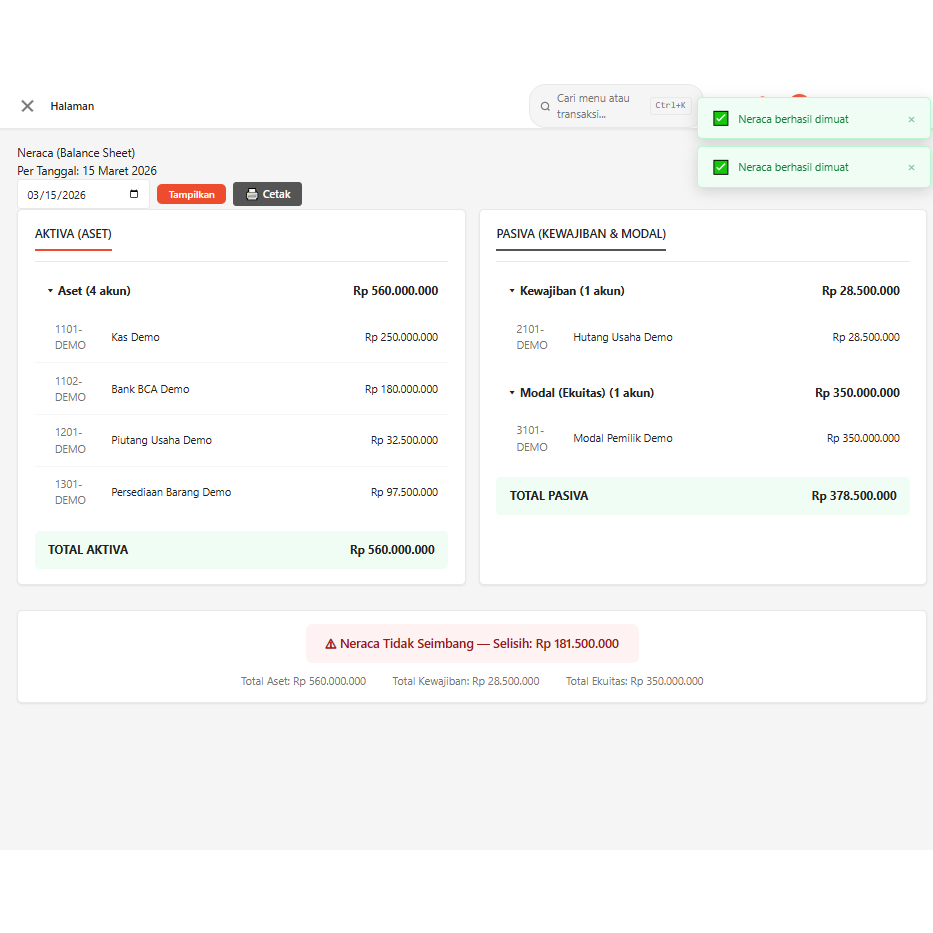Click account code 2101-DEMO
The width and height of the screenshot is (933, 933).
point(532,337)
